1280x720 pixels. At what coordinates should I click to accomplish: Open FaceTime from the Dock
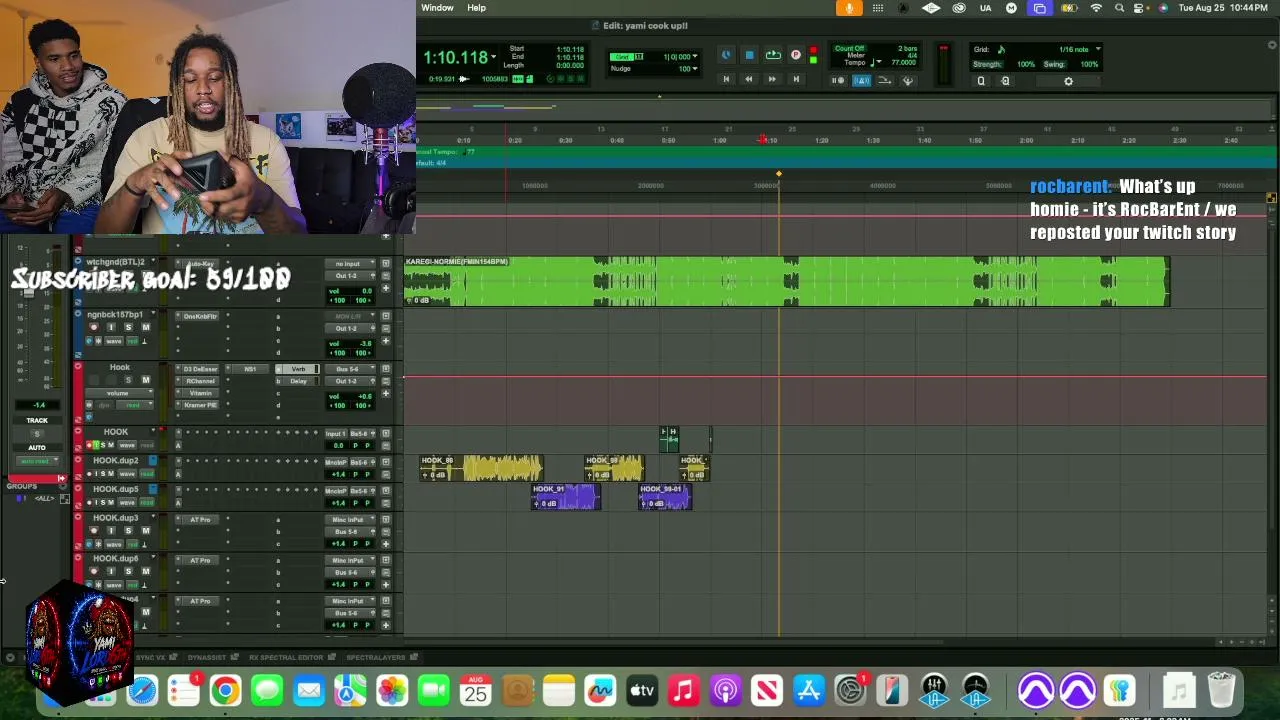tap(434, 690)
